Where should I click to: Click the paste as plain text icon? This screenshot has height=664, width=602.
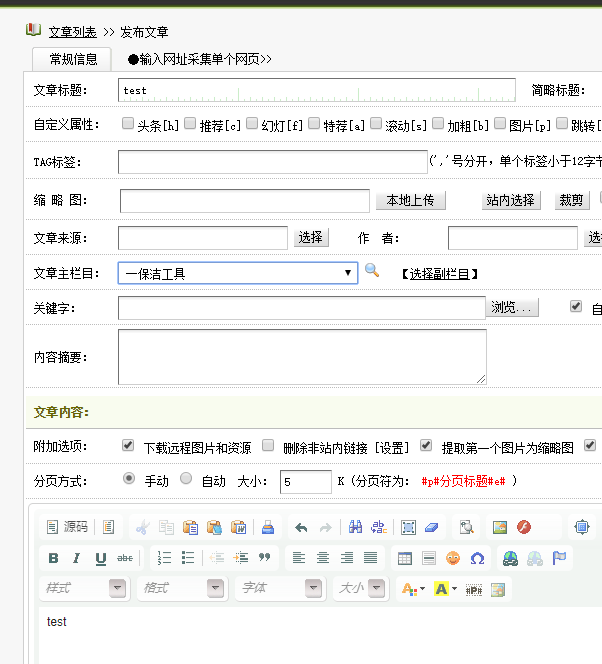coord(214,527)
